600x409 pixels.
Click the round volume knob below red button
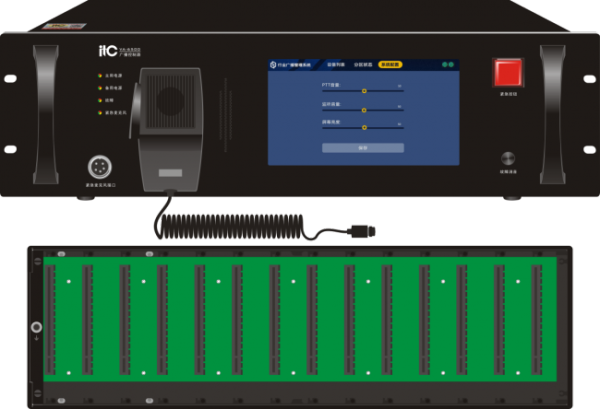[508, 158]
